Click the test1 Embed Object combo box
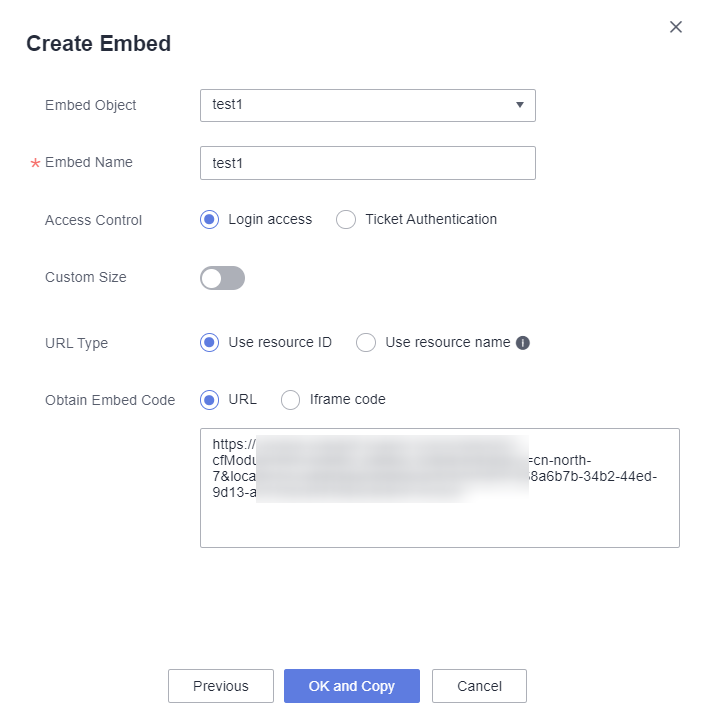 point(368,105)
